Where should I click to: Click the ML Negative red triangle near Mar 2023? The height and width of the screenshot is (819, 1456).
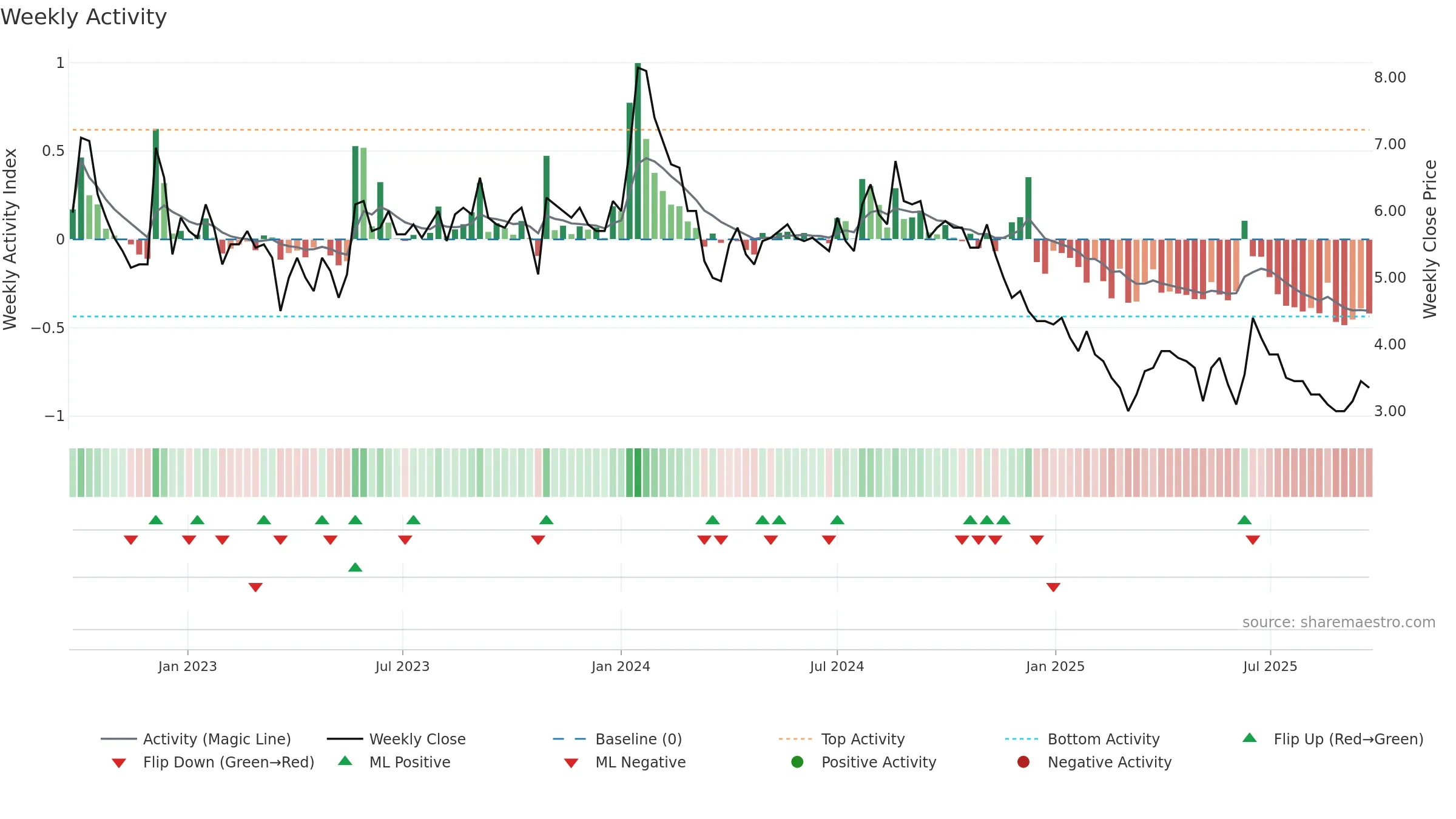tap(255, 587)
